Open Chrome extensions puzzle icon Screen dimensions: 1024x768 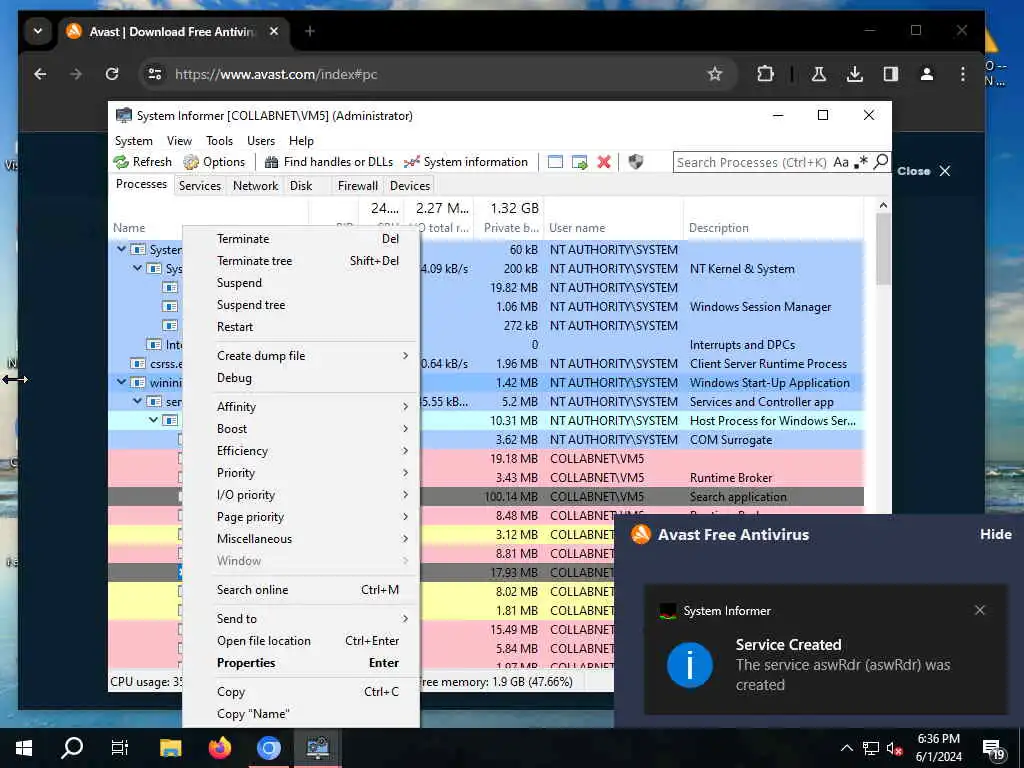765,74
